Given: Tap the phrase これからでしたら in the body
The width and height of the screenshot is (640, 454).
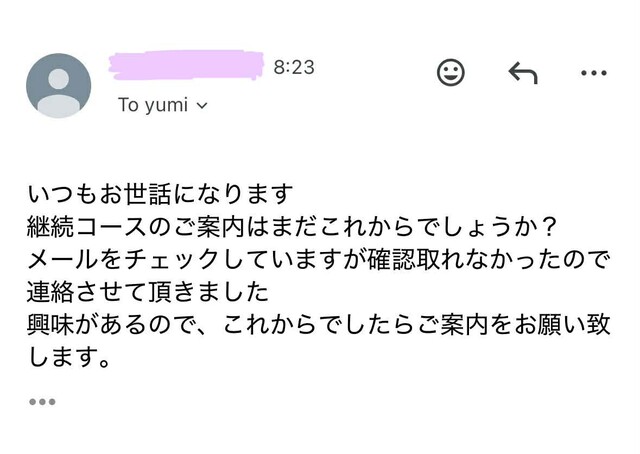Looking at the screenshot, I should click(x=319, y=325).
